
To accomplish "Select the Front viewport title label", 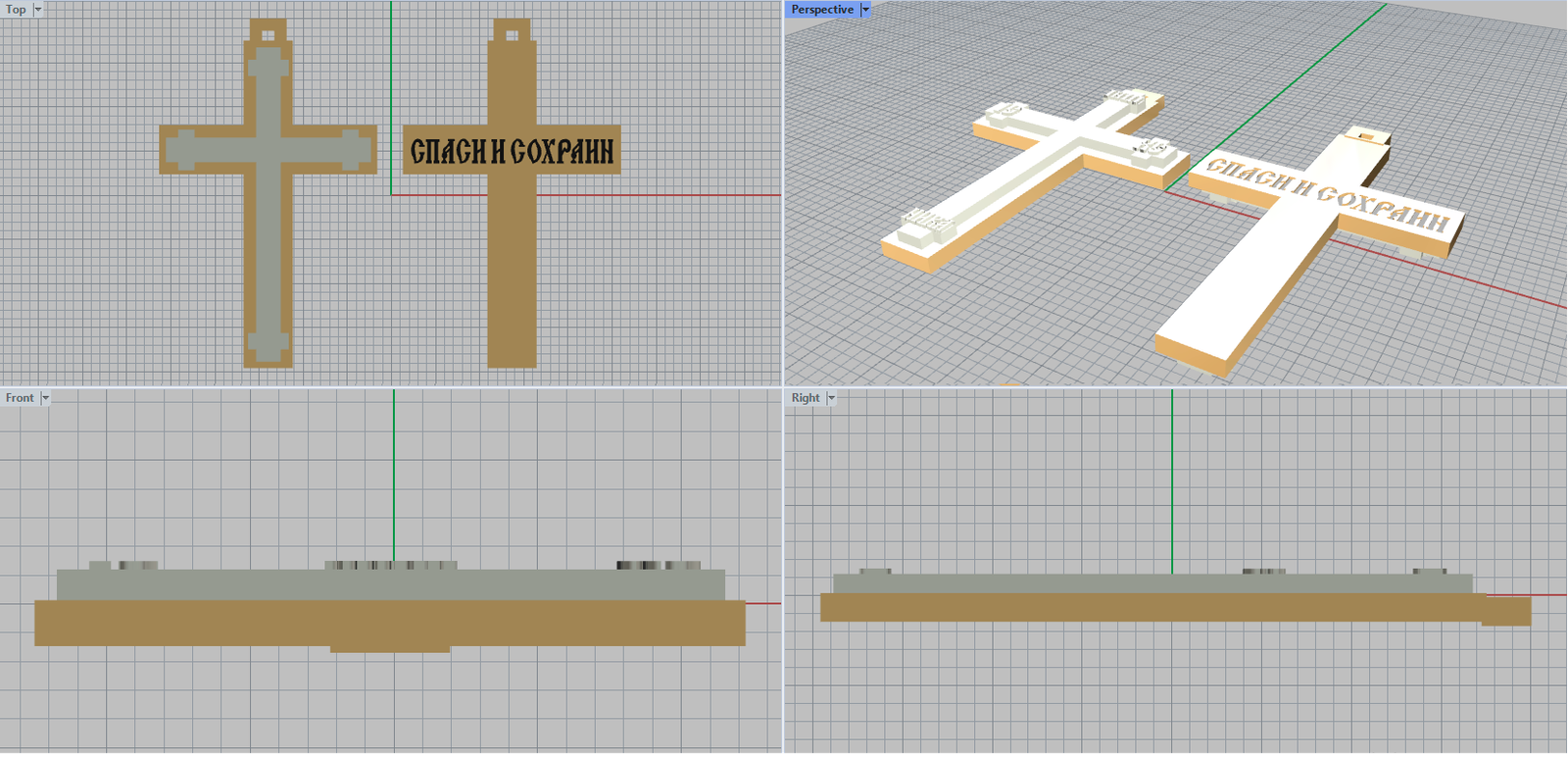I will (20, 398).
